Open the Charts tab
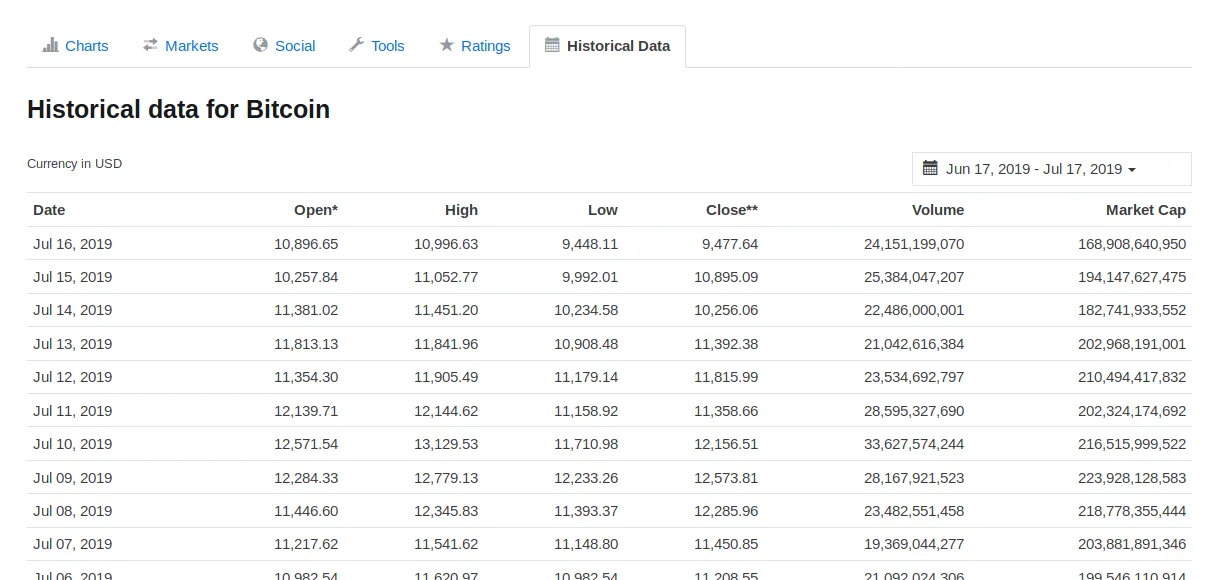Viewport: 1231px width, 580px height. click(76, 46)
